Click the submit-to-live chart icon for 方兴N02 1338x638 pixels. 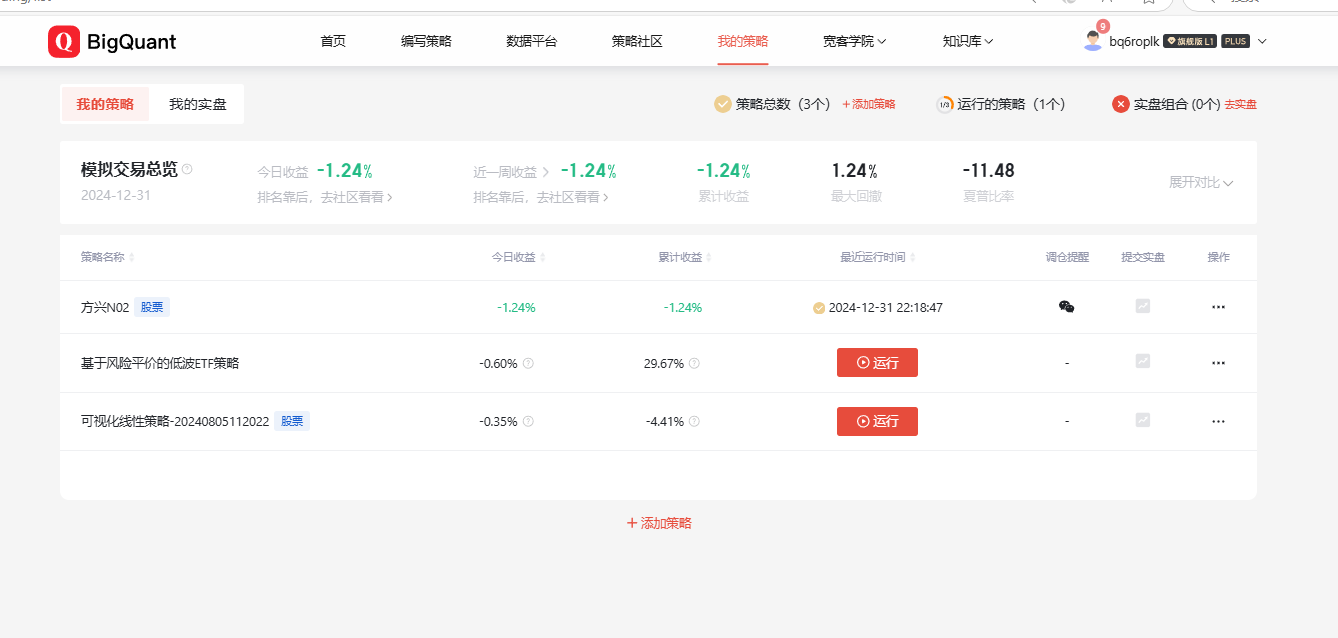(1143, 307)
